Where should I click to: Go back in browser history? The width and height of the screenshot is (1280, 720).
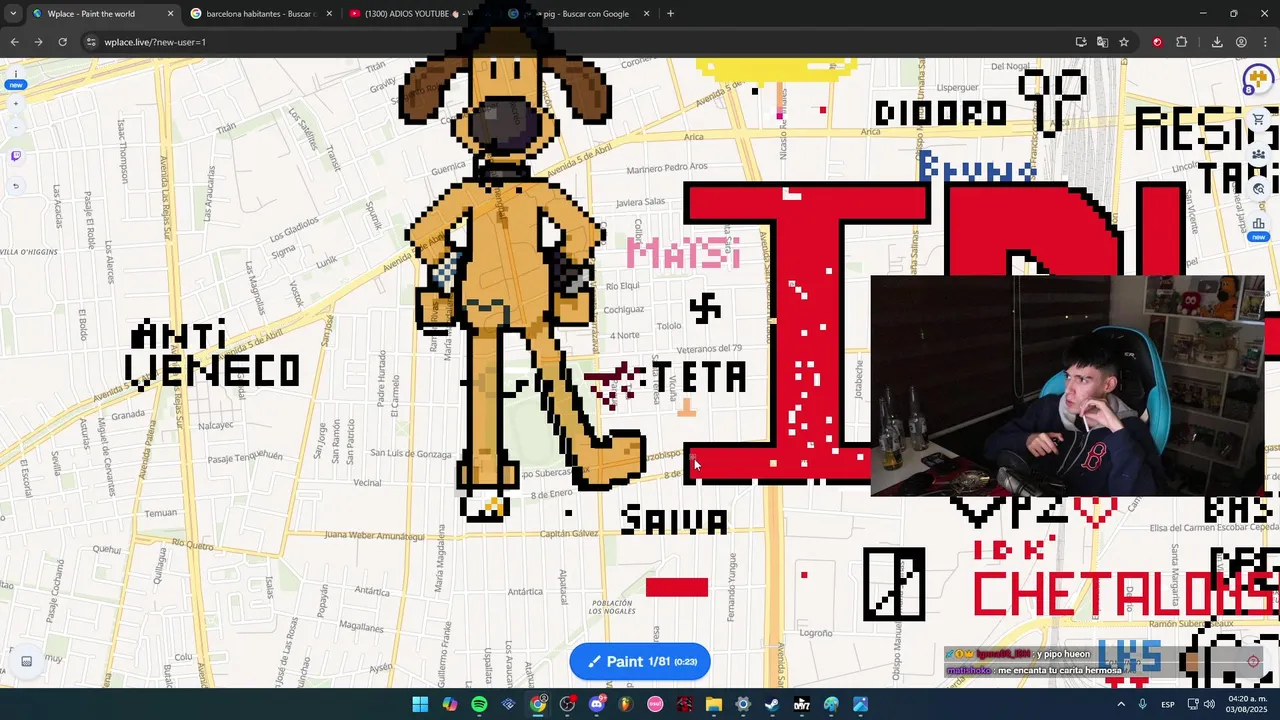click(x=14, y=42)
